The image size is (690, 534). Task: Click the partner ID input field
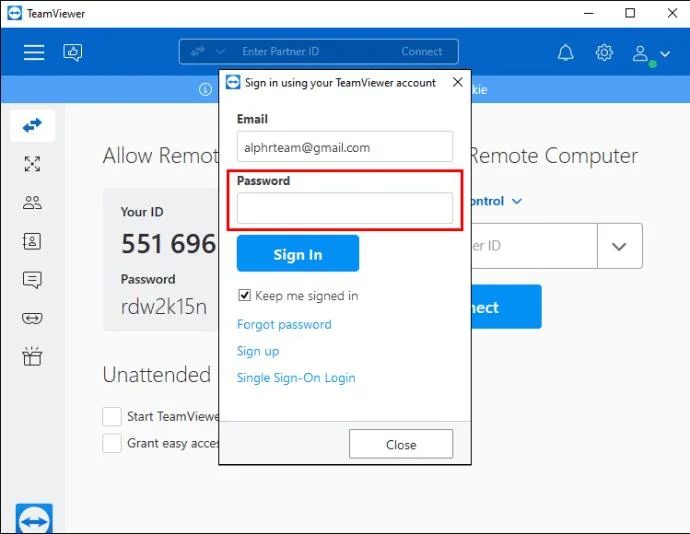pyautogui.click(x=534, y=246)
